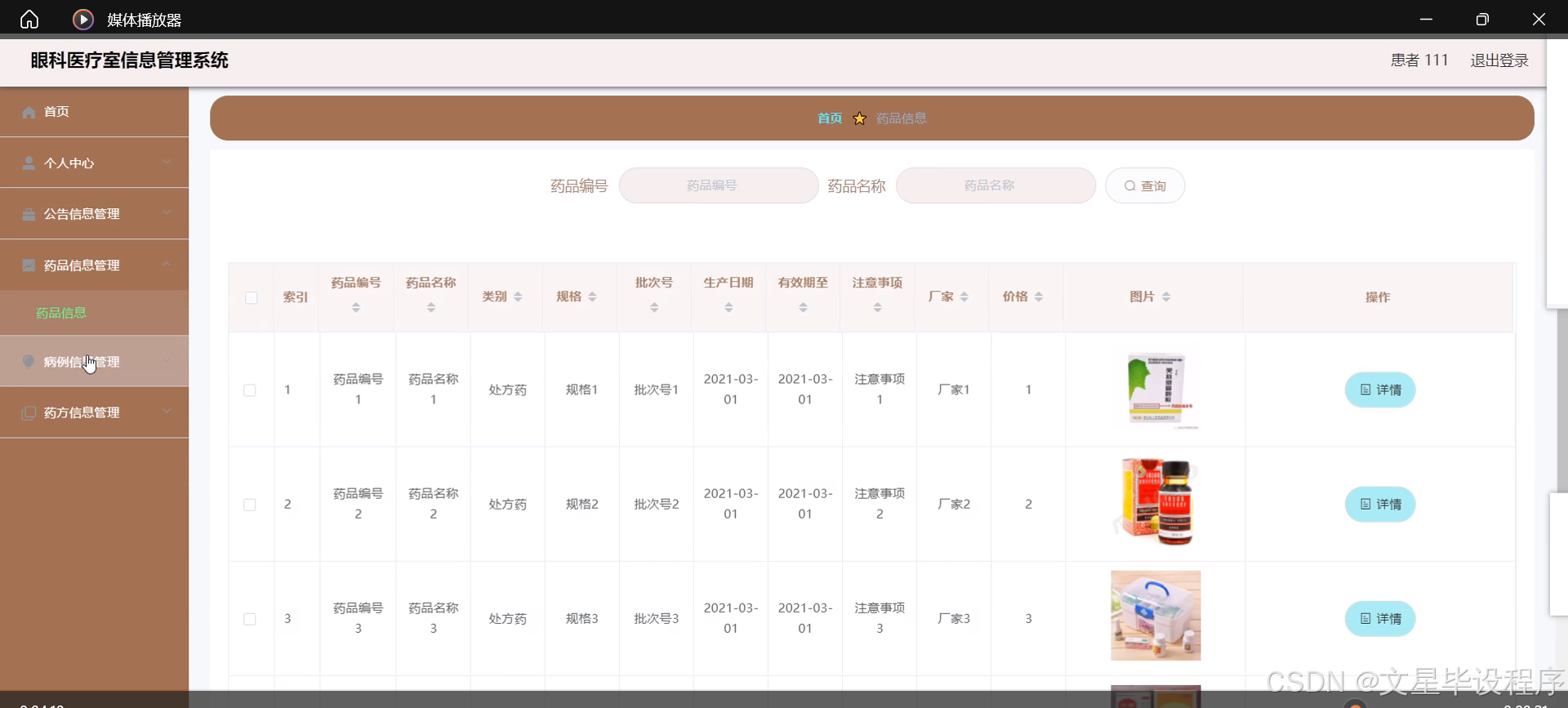Click 退出登录 to log out
This screenshot has width=1568, height=708.
click(x=1499, y=60)
